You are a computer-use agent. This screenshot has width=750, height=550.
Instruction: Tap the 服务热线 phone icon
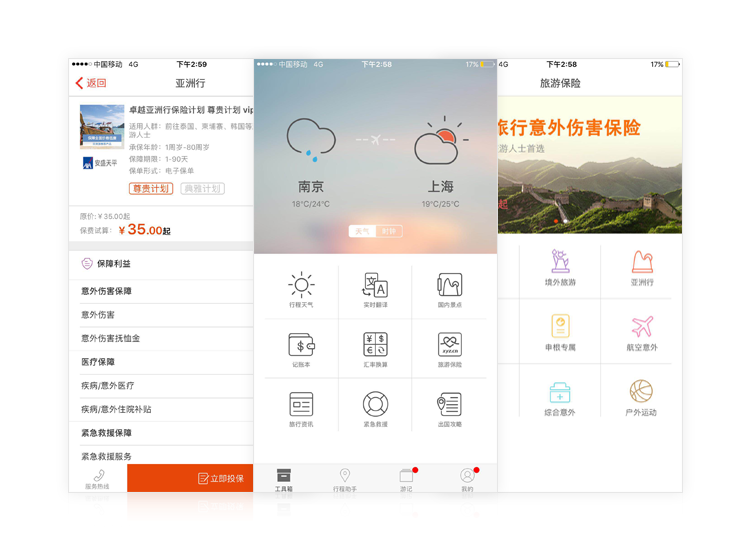pyautogui.click(x=99, y=475)
